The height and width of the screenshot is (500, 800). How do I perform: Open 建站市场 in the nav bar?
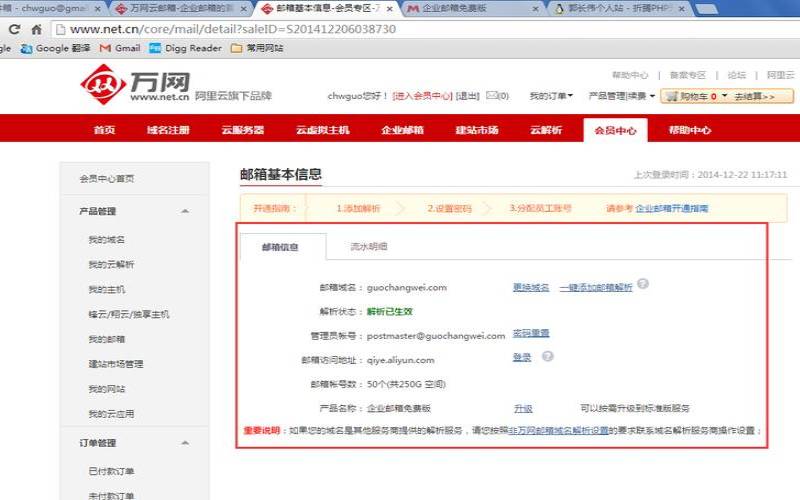click(477, 130)
